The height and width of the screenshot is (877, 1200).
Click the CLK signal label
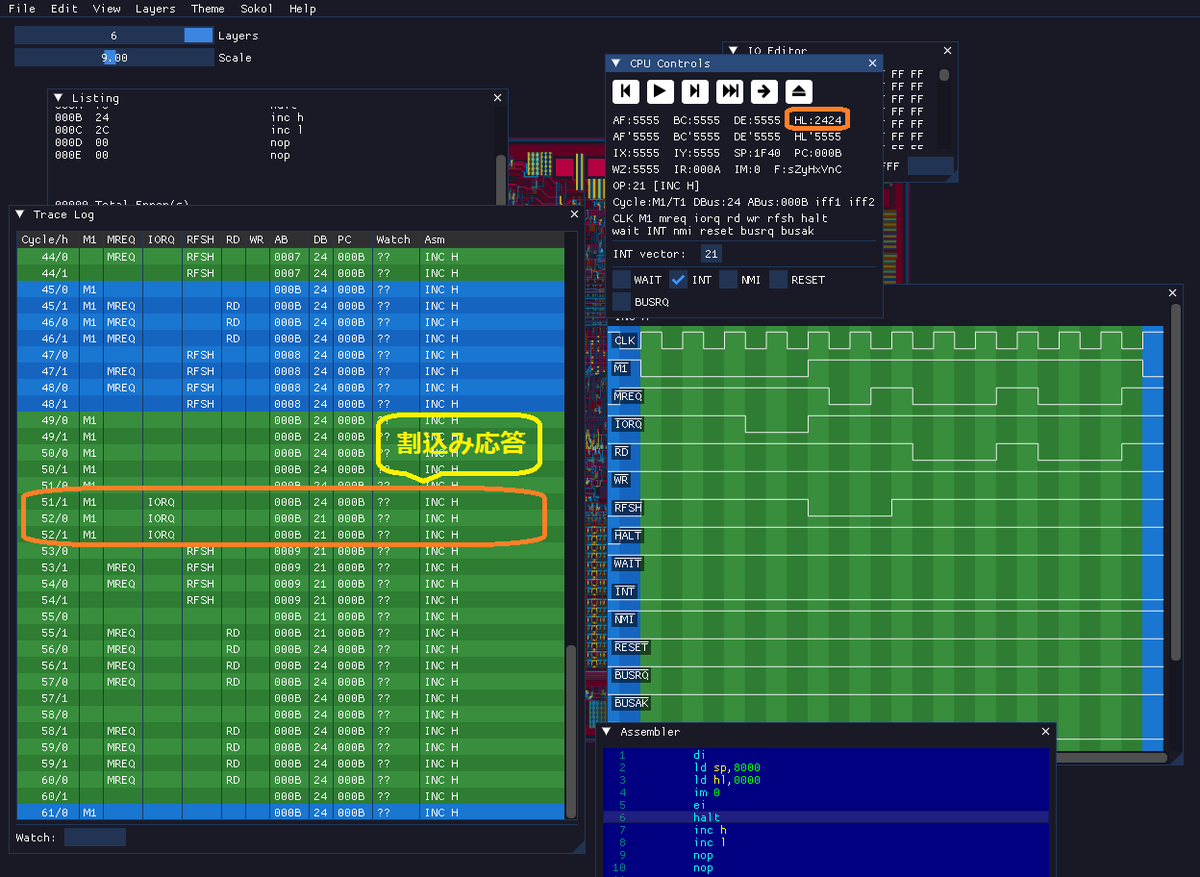(625, 340)
